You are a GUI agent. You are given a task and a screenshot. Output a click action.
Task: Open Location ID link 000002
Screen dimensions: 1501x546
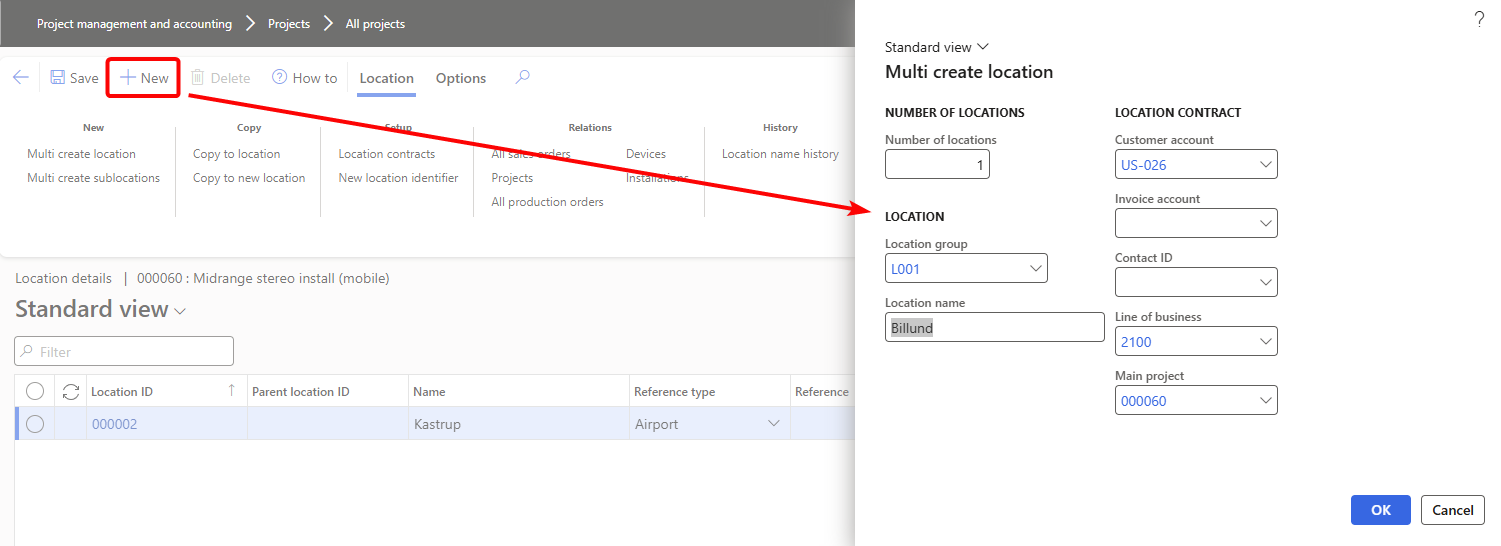tap(114, 424)
